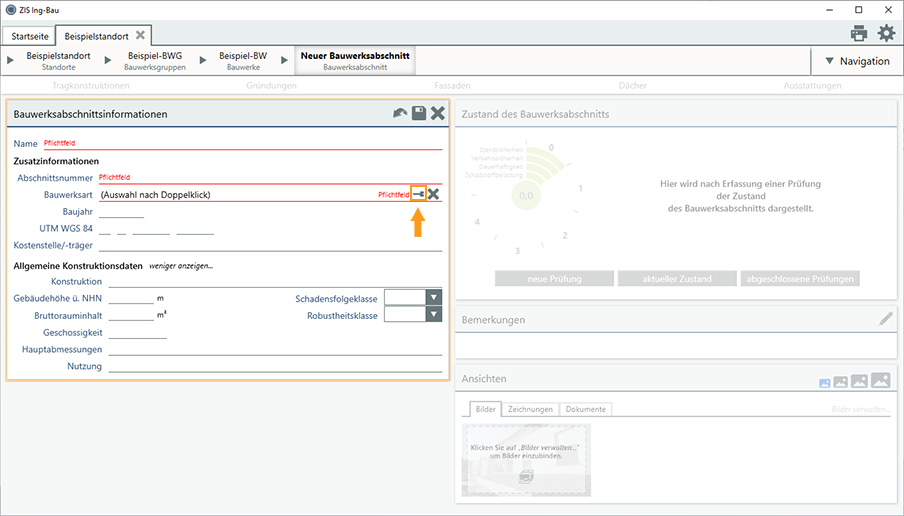
Task: Switch to the Startseite tab
Action: (28, 36)
